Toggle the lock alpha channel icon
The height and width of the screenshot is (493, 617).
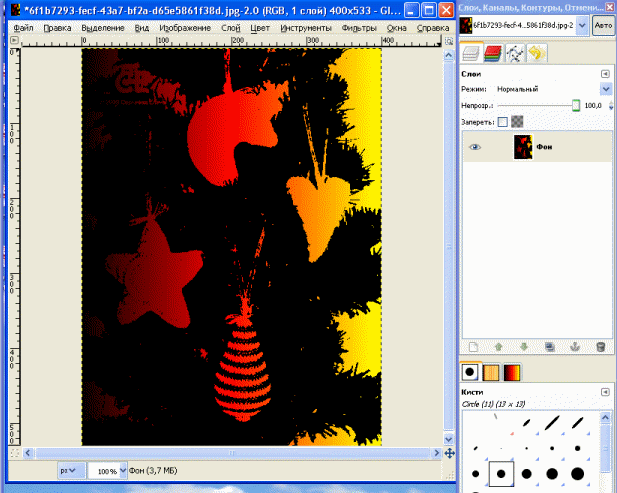pos(517,122)
